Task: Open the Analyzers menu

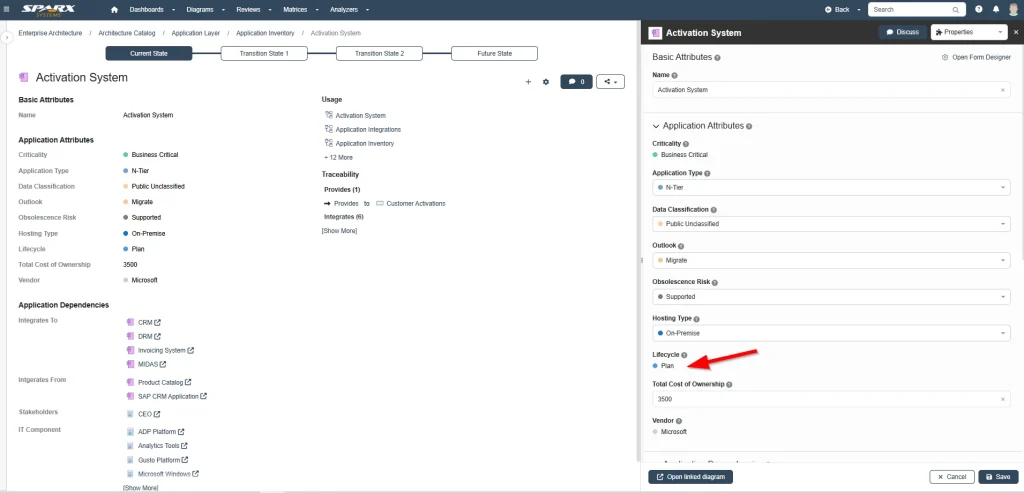Action: (x=349, y=10)
